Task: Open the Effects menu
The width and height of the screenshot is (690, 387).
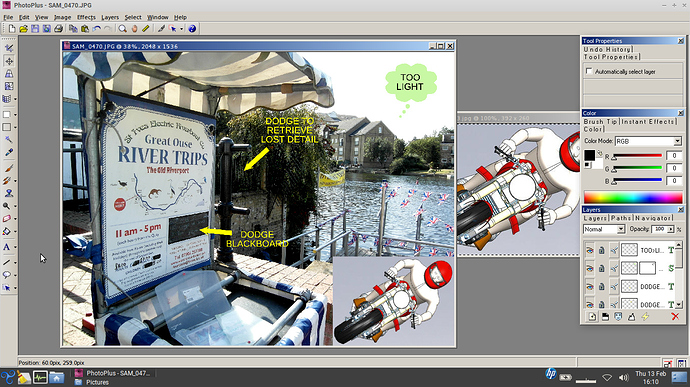Action: [86, 17]
